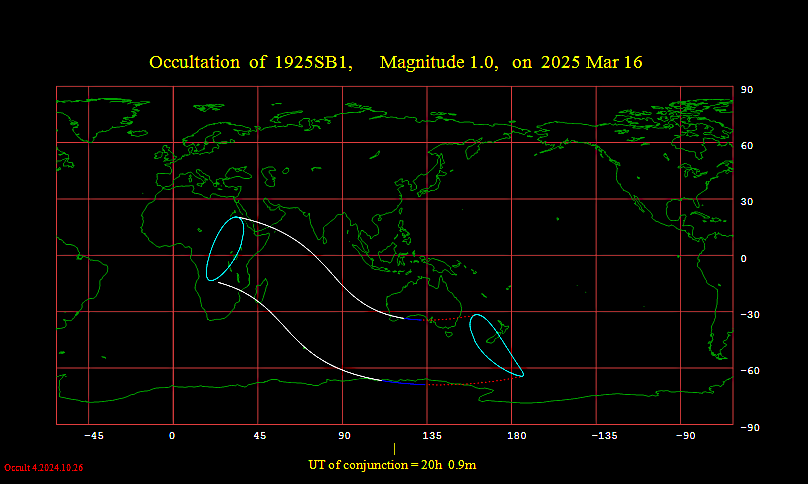Click the -135 longitude label

click(x=603, y=436)
